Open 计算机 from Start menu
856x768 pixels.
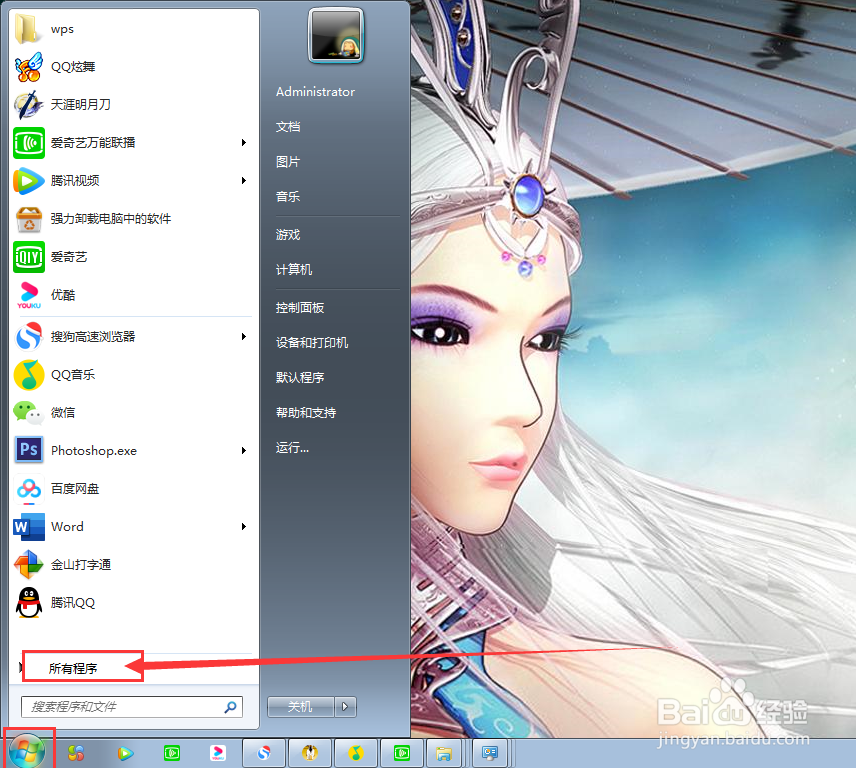294,270
